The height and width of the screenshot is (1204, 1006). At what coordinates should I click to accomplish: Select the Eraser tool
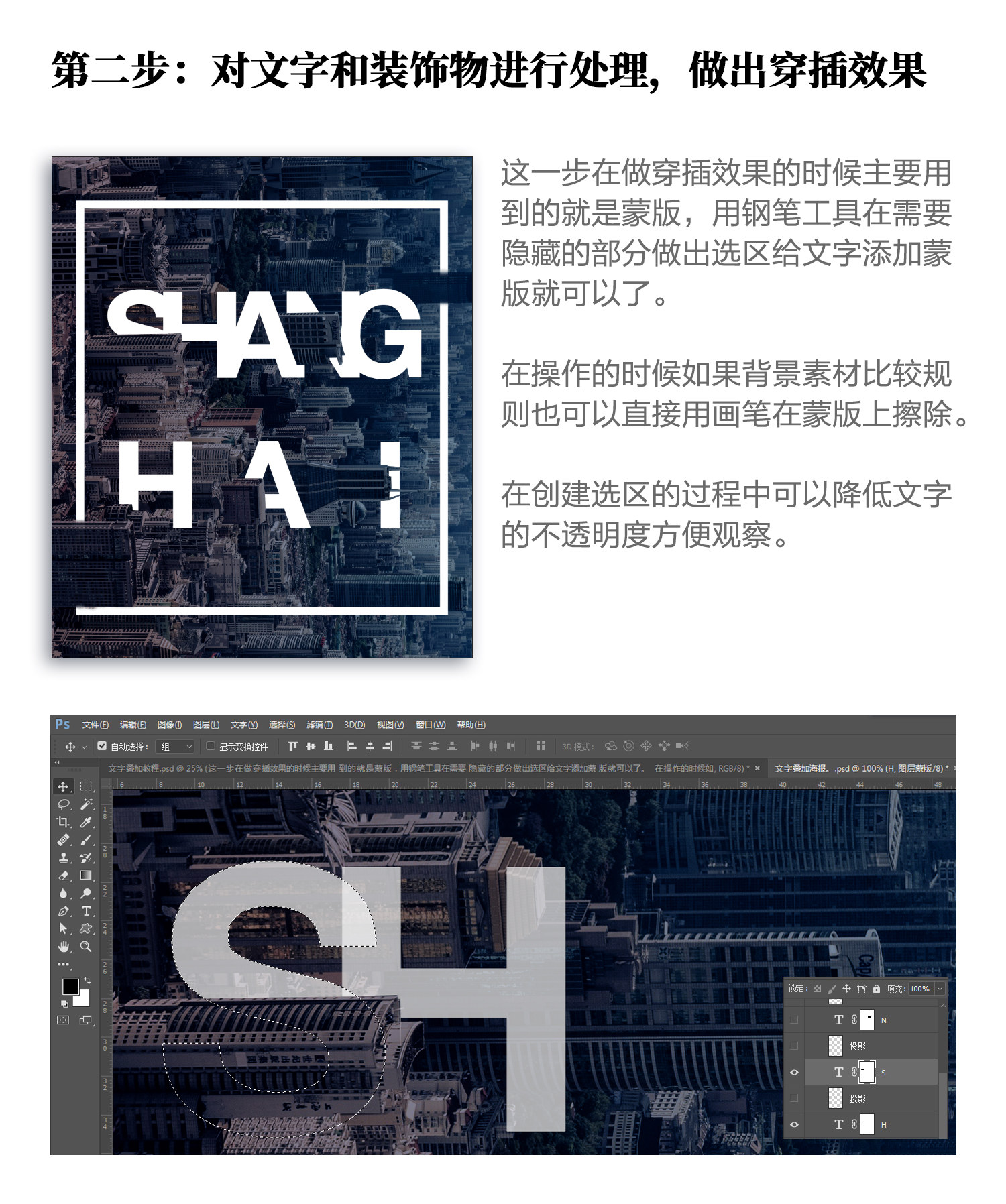click(63, 876)
